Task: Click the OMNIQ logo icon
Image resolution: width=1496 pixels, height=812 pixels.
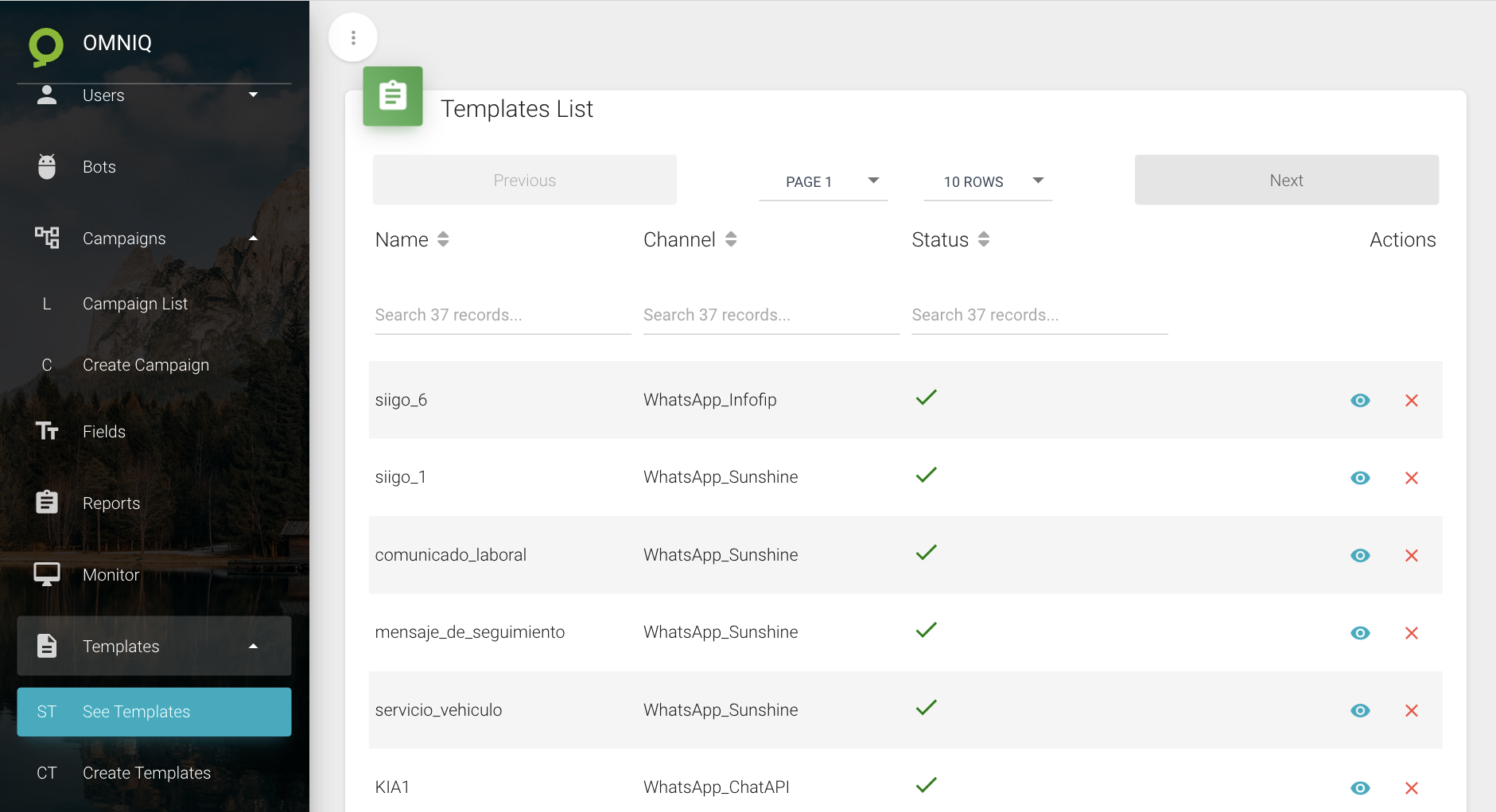Action: tap(46, 46)
